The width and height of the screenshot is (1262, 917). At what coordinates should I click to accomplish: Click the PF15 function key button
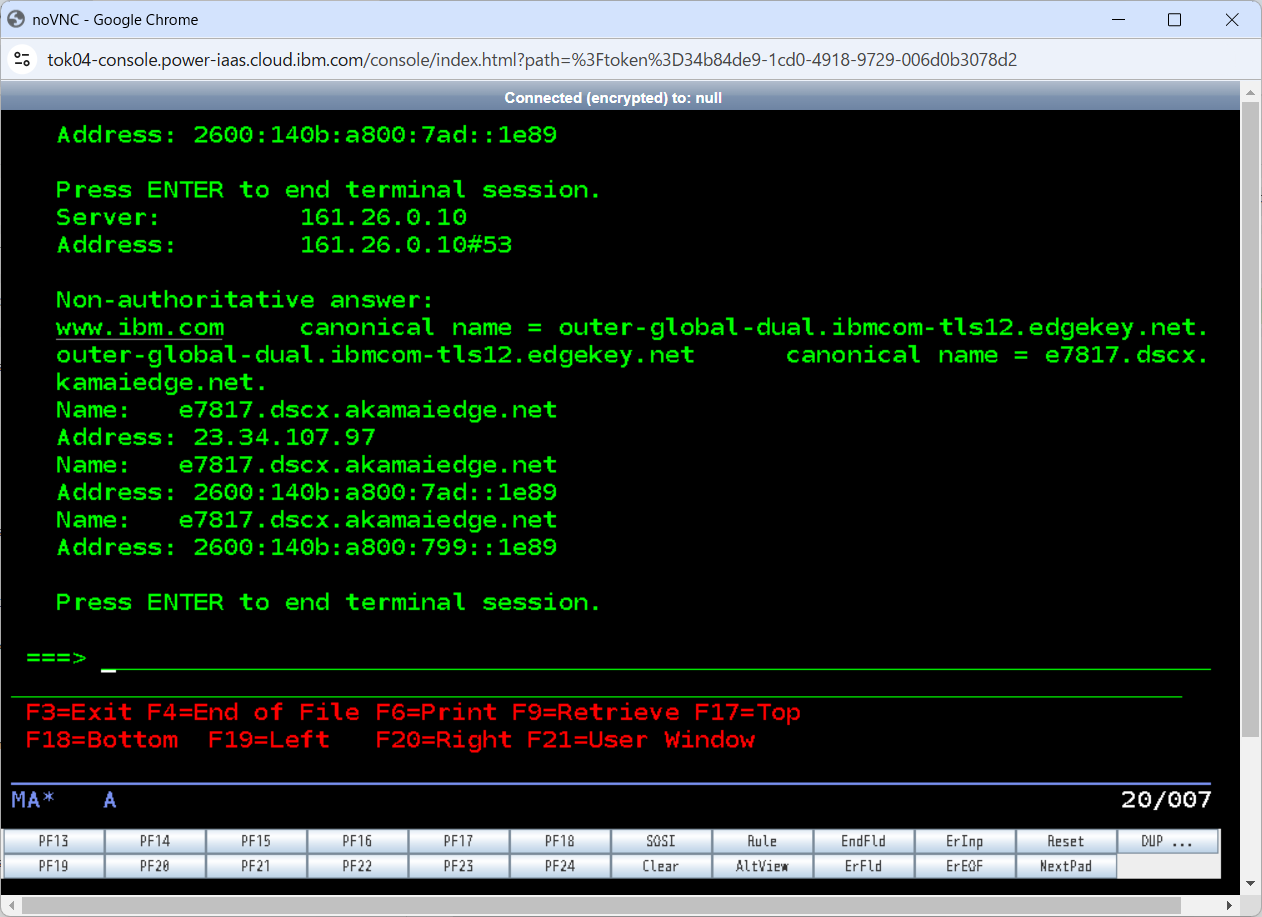[x=256, y=841]
